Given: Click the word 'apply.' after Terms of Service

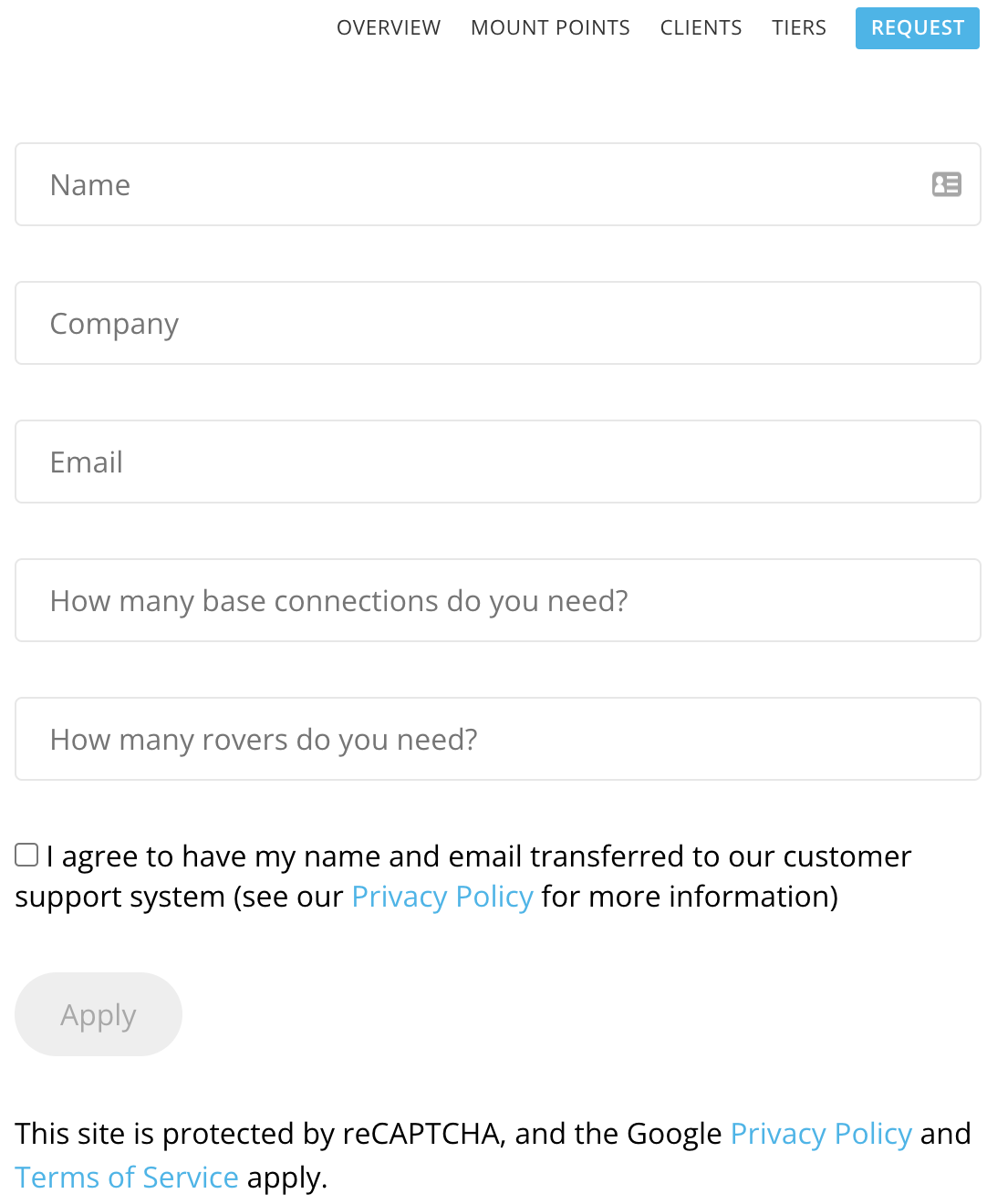Looking at the screenshot, I should pos(286,1178).
